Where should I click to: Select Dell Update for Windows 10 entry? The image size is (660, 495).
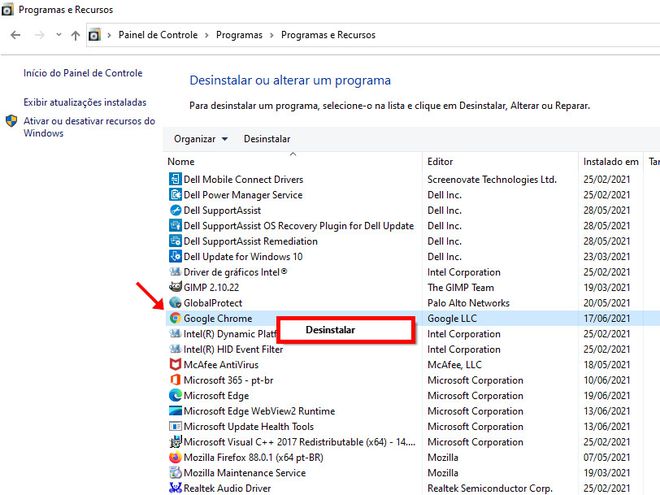pyautogui.click(x=243, y=257)
